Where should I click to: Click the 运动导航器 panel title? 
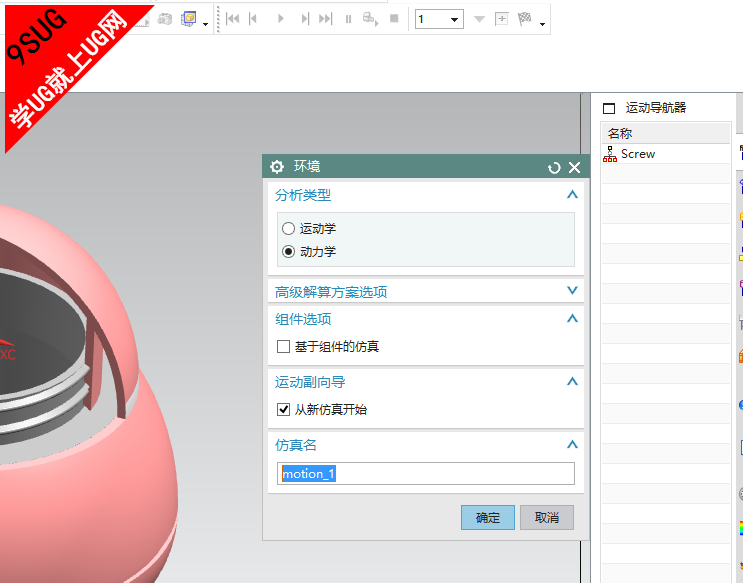click(656, 108)
